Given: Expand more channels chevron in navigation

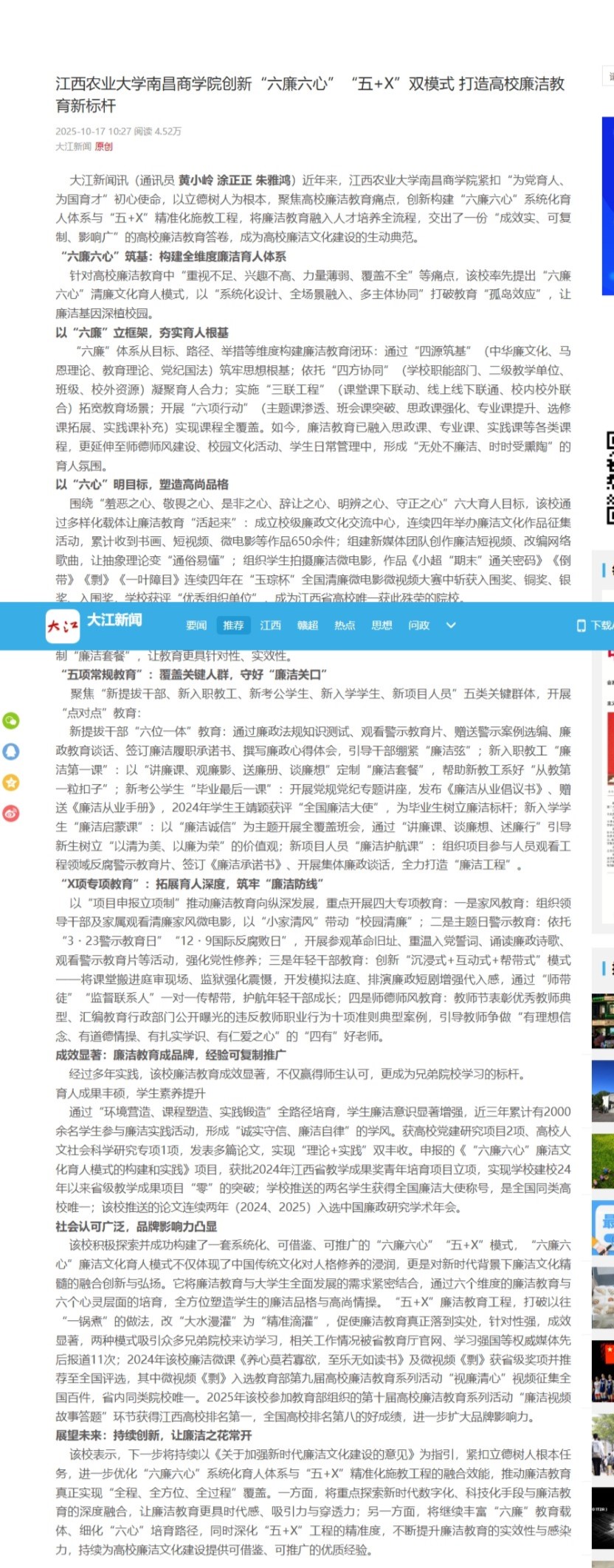Looking at the screenshot, I should pos(451,625).
